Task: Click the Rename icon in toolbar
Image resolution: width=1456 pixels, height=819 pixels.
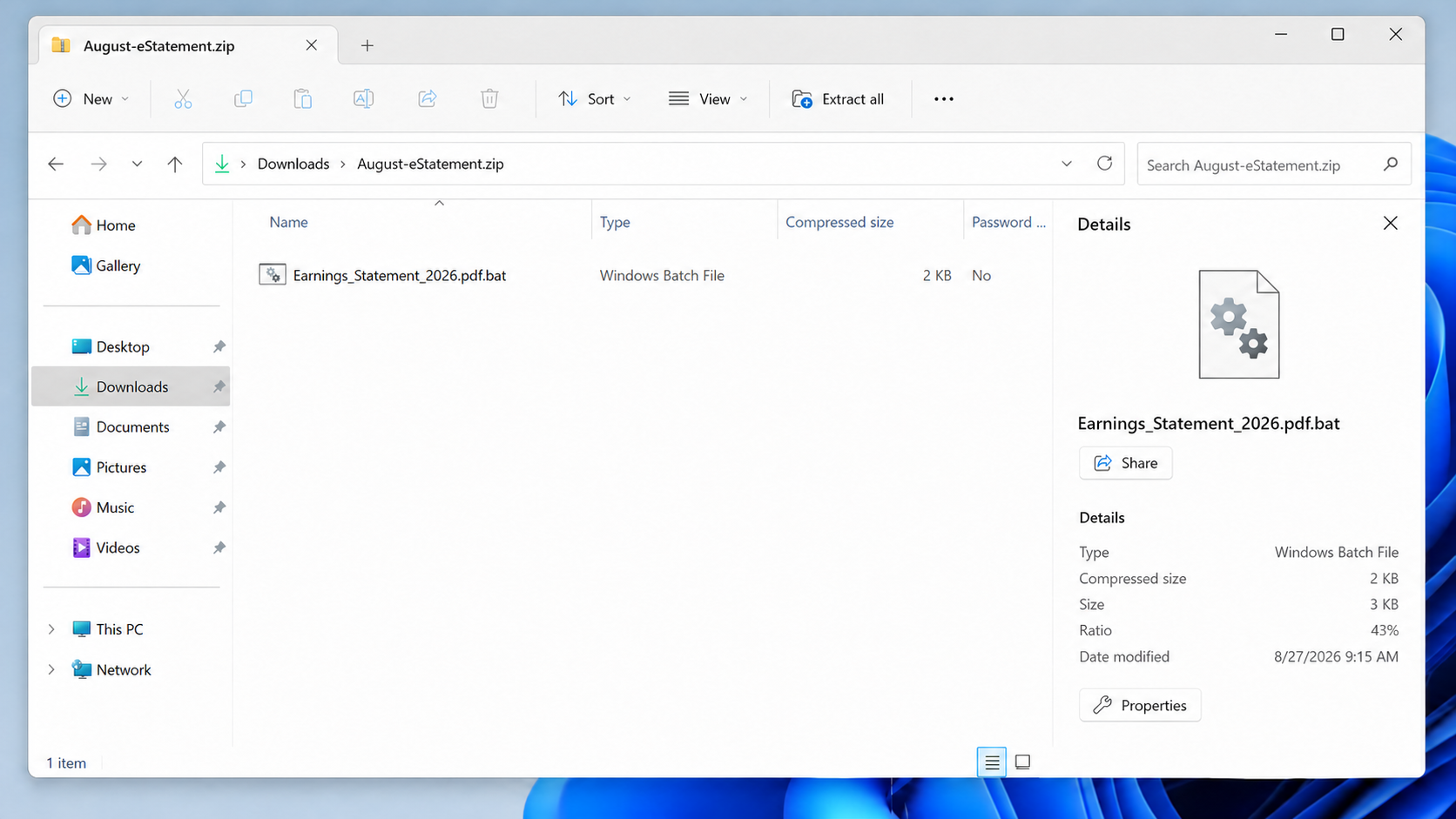Action: tap(363, 99)
